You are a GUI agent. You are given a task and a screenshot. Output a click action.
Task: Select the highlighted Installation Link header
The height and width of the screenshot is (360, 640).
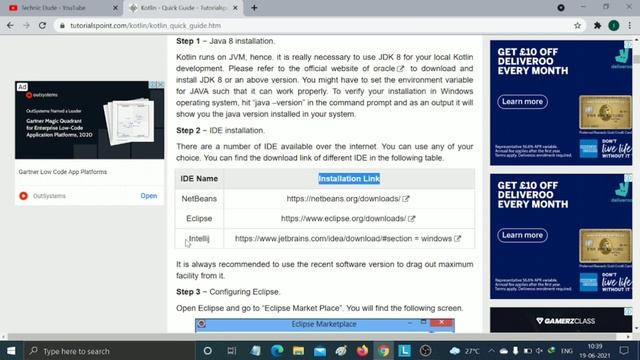click(x=349, y=179)
